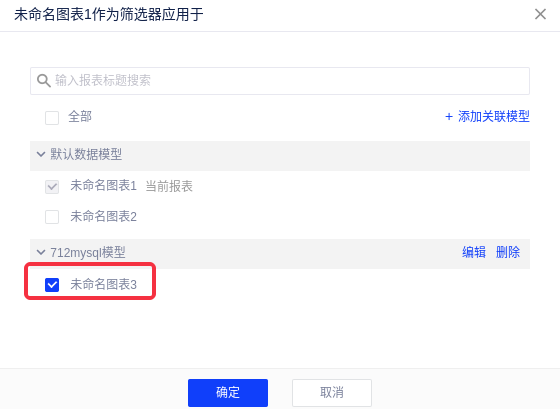Toggle the 未命名图表2 checkbox

tap(52, 217)
